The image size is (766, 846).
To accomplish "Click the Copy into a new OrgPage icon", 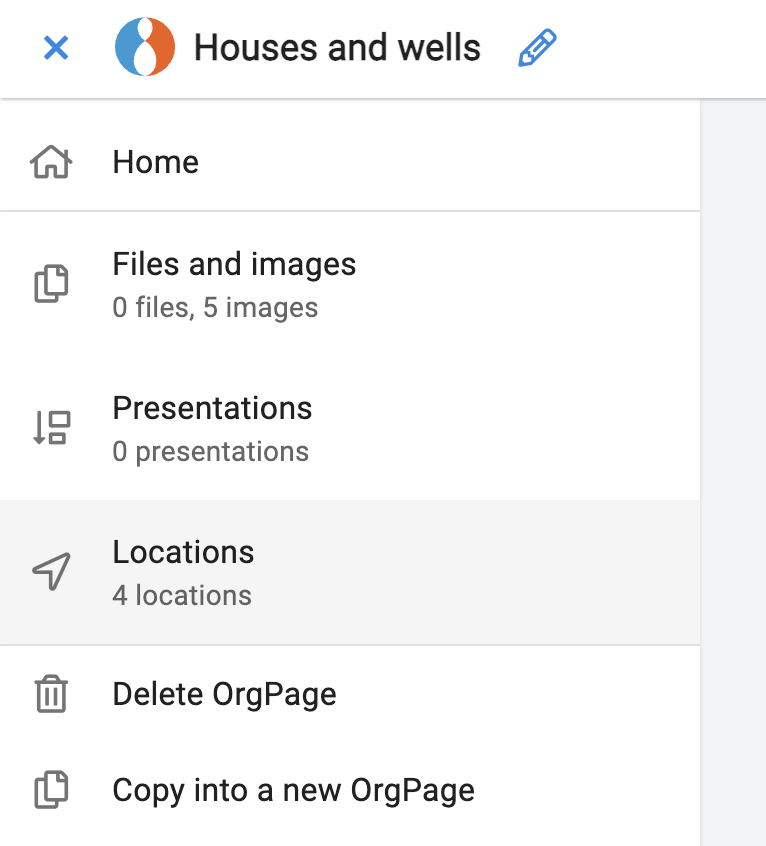I will pos(51,791).
